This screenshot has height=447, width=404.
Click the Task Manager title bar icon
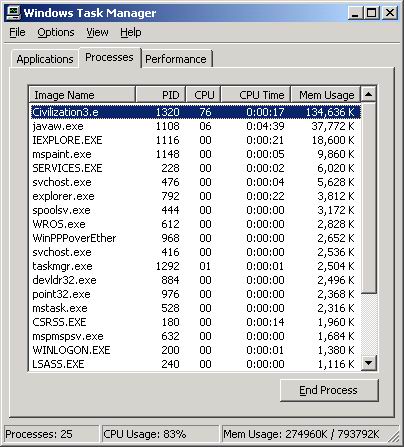pyautogui.click(x=13, y=13)
